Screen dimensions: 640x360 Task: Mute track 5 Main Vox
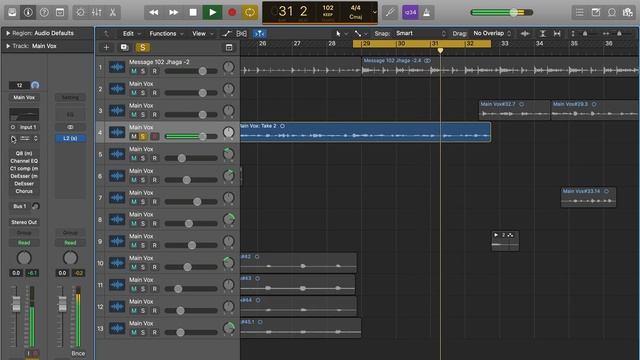pyautogui.click(x=133, y=158)
